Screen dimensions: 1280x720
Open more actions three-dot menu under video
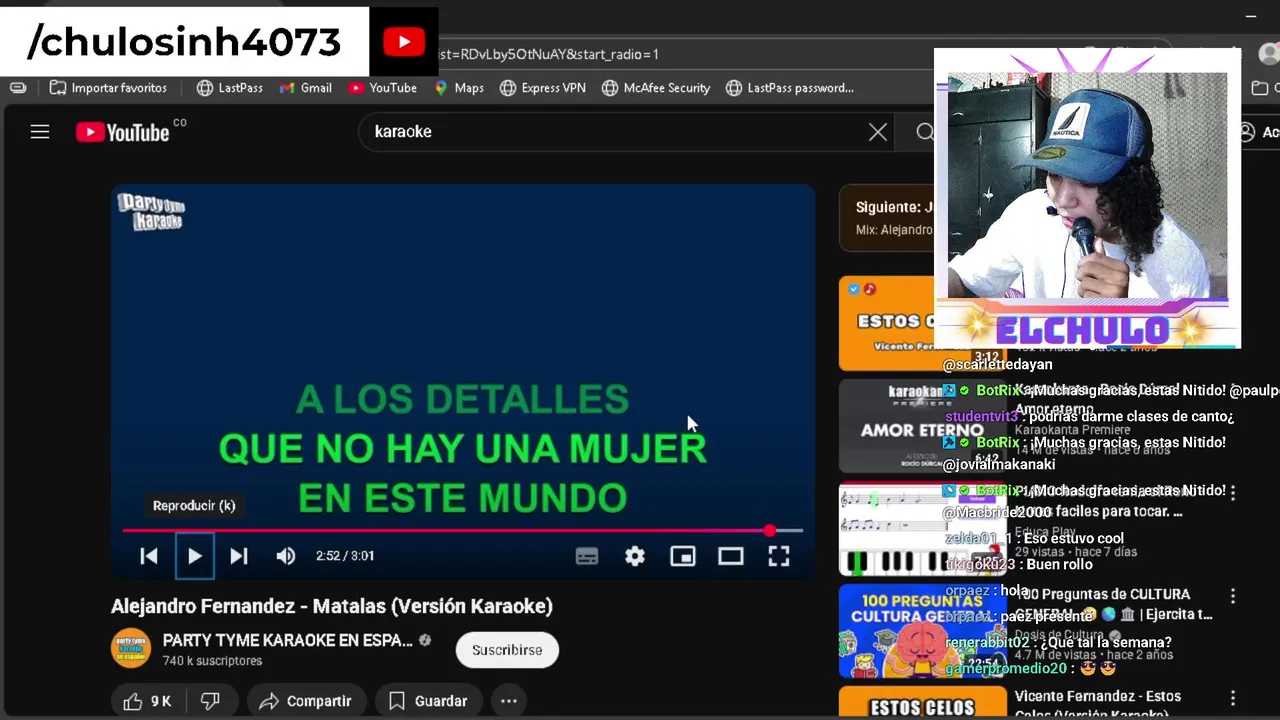[x=508, y=701]
